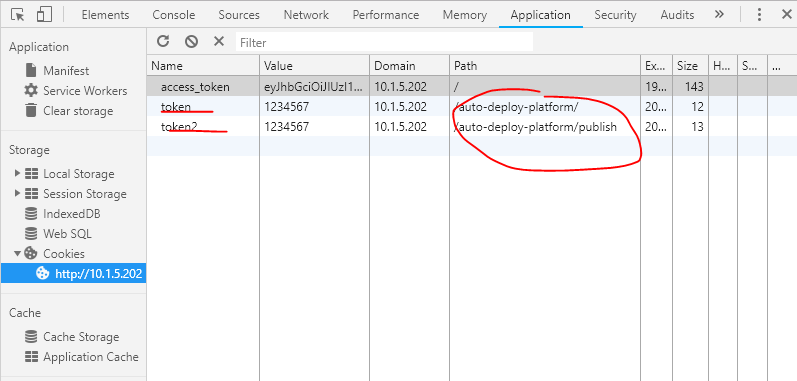Expand the Session Storage tree node
The image size is (797, 381).
coord(18,194)
